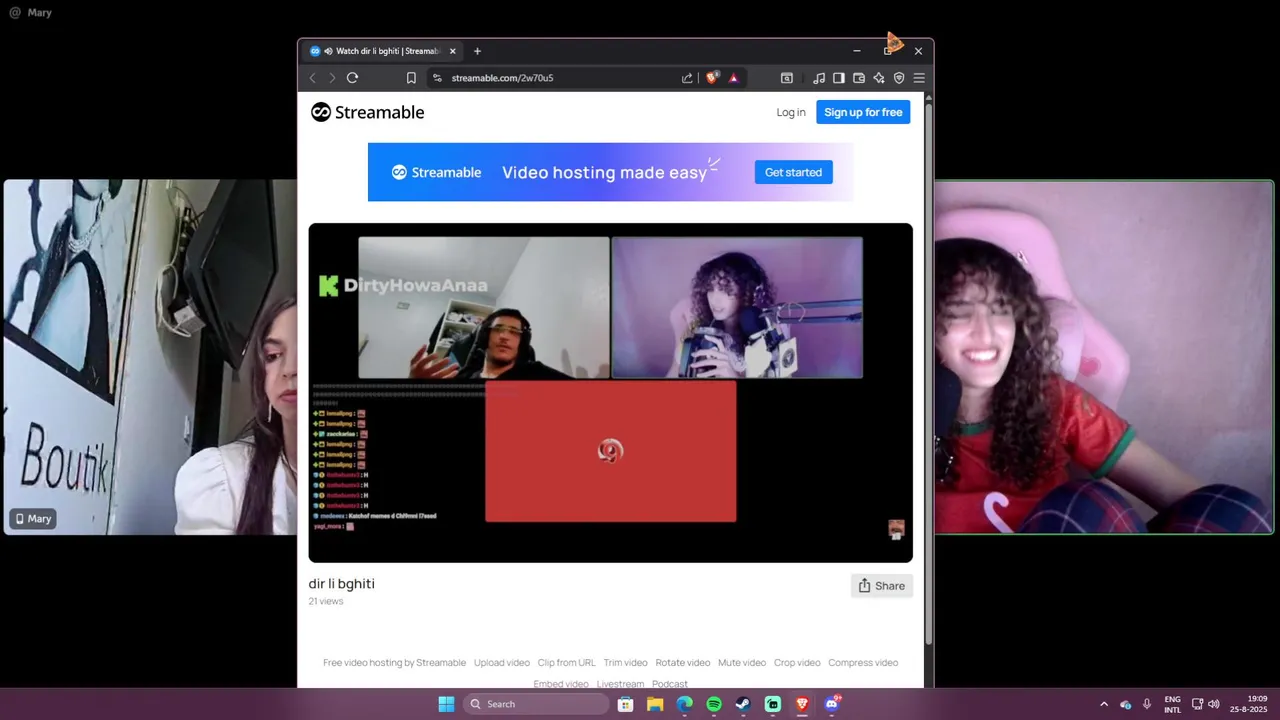Viewport: 1280px width, 720px height.
Task: Click the Log in link
Action: click(x=791, y=112)
